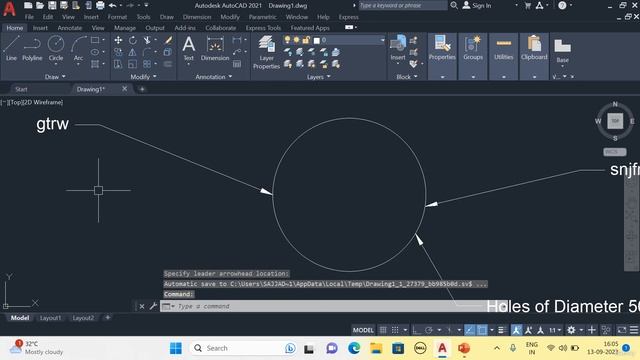The width and height of the screenshot is (640, 360).
Task: Open the Utilities panel button
Action: click(504, 49)
